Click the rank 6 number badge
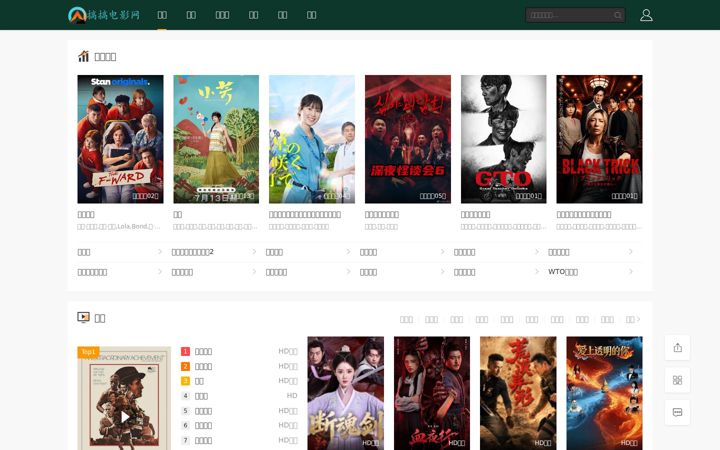The height and width of the screenshot is (450, 720). tap(185, 425)
